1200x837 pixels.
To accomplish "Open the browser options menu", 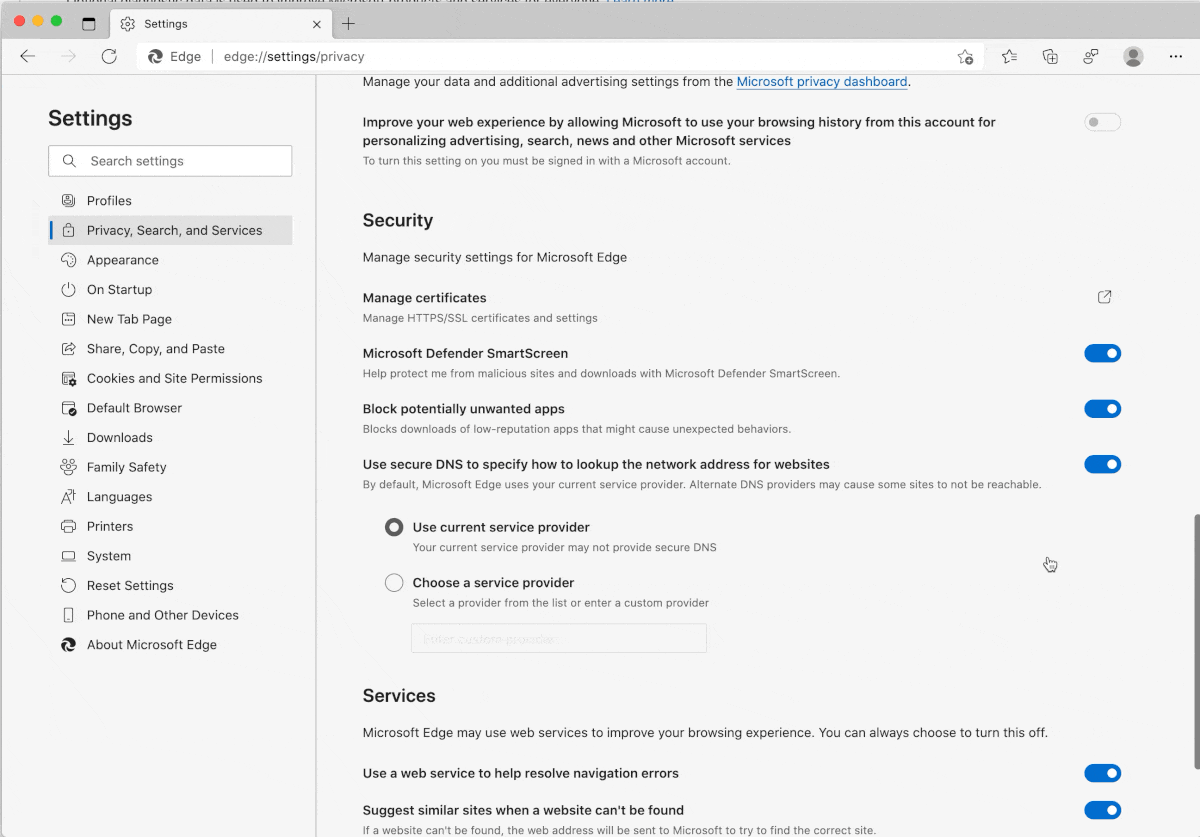I will tap(1176, 57).
